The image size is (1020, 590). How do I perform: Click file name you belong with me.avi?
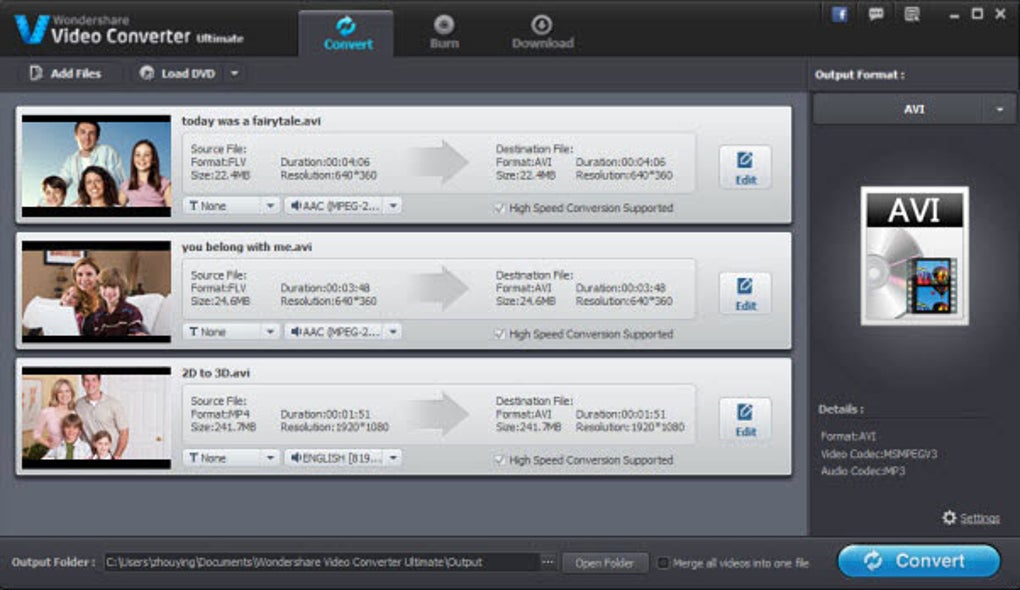(x=247, y=247)
